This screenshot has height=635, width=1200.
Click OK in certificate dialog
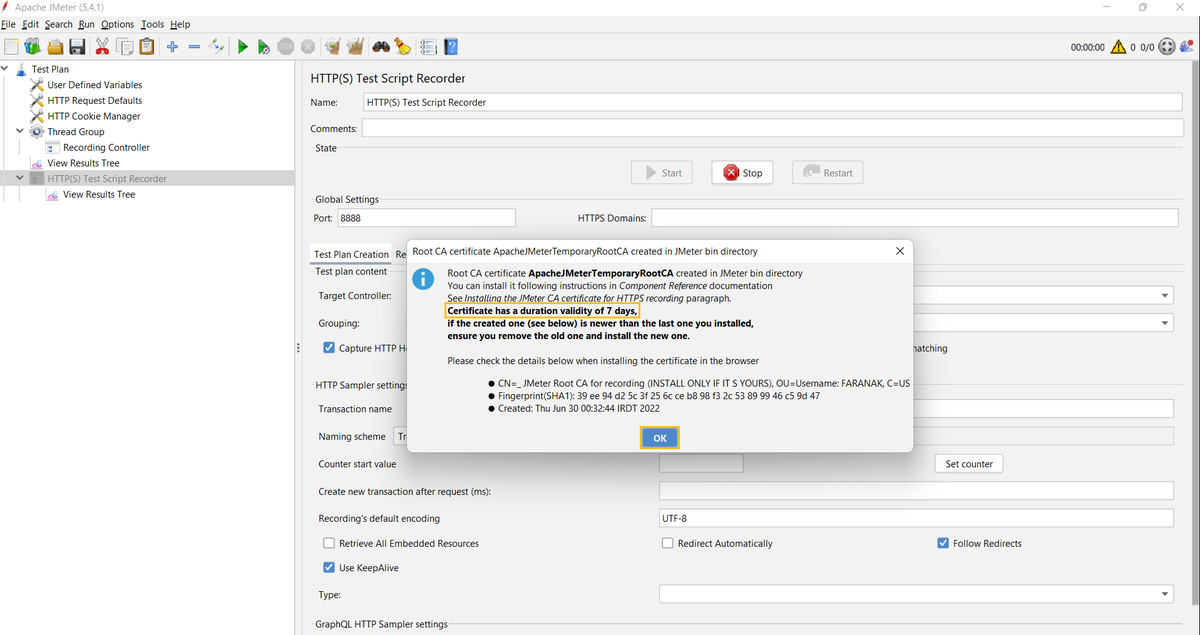(x=660, y=438)
